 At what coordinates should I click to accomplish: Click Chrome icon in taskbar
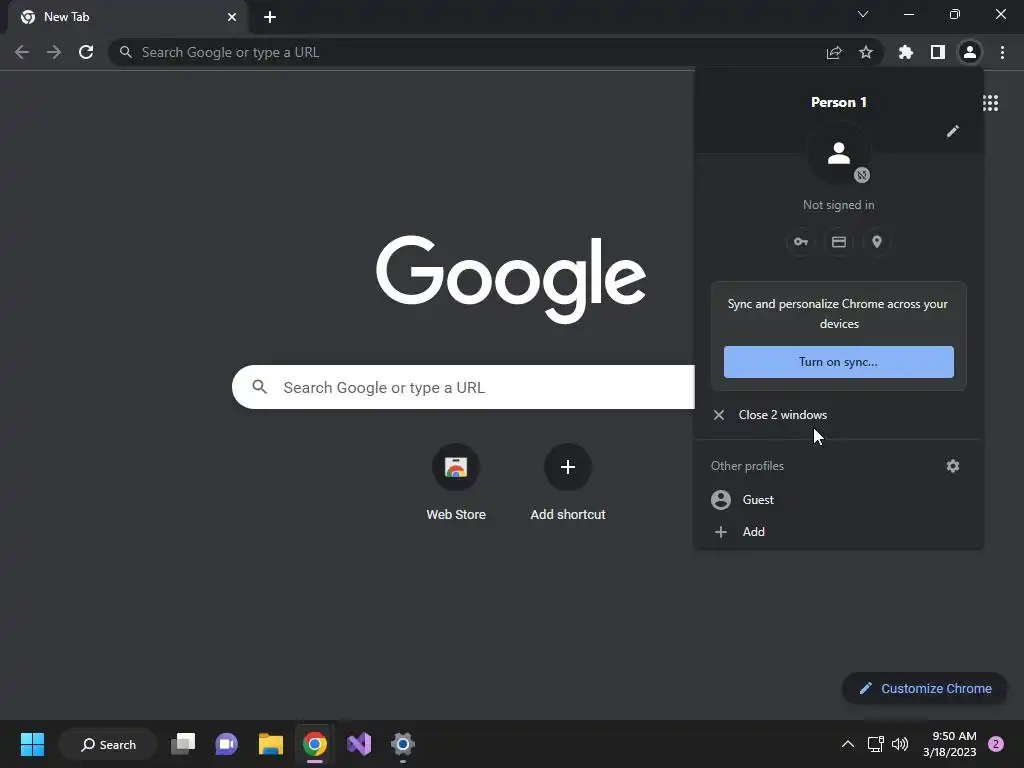click(315, 744)
